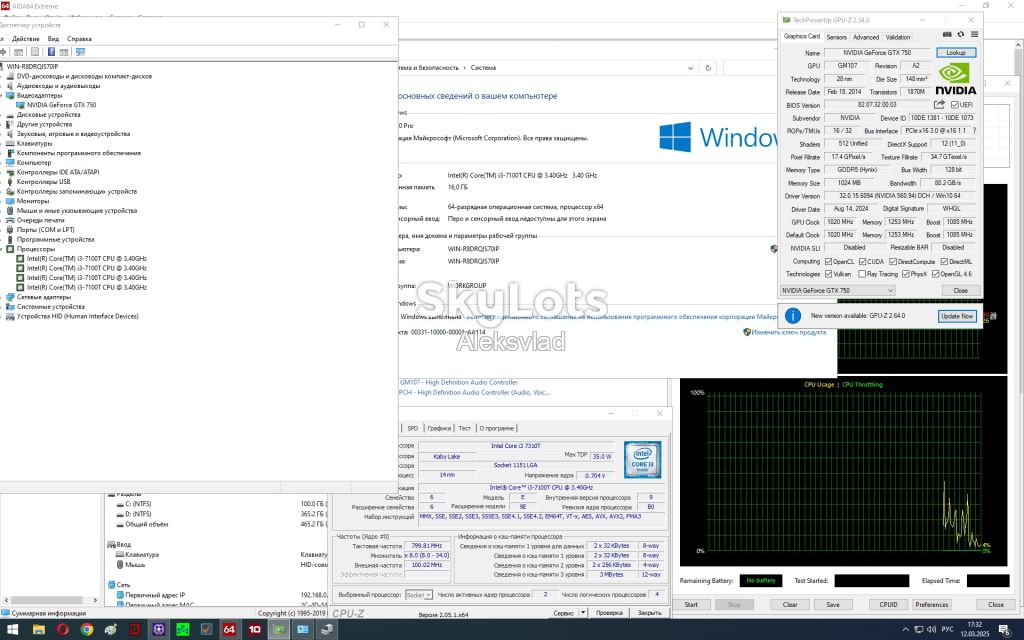Click the scan for hardware changes monitor icon
This screenshot has width=1024, height=640.
[x=80, y=52]
